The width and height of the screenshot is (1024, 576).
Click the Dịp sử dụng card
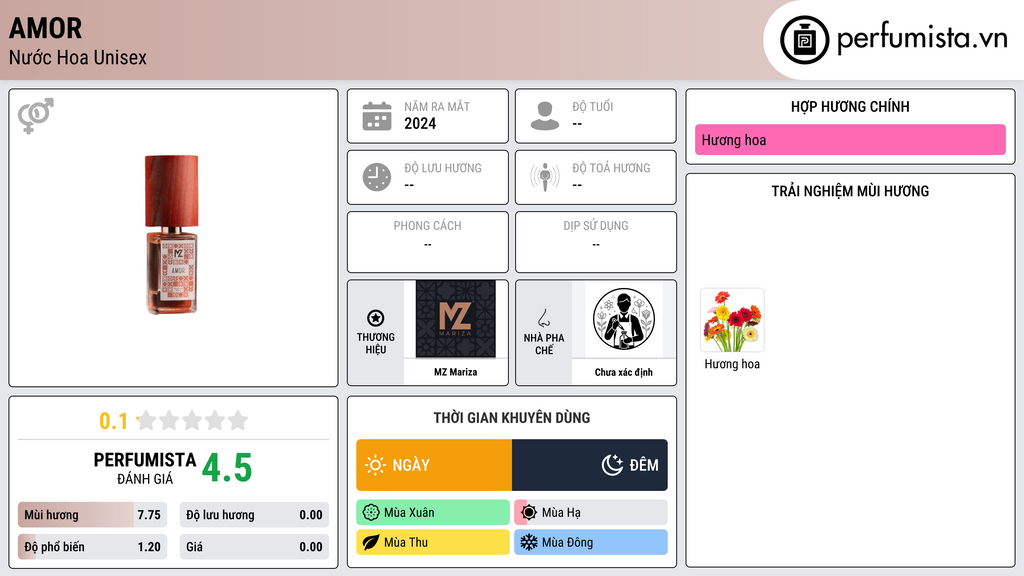(x=596, y=242)
